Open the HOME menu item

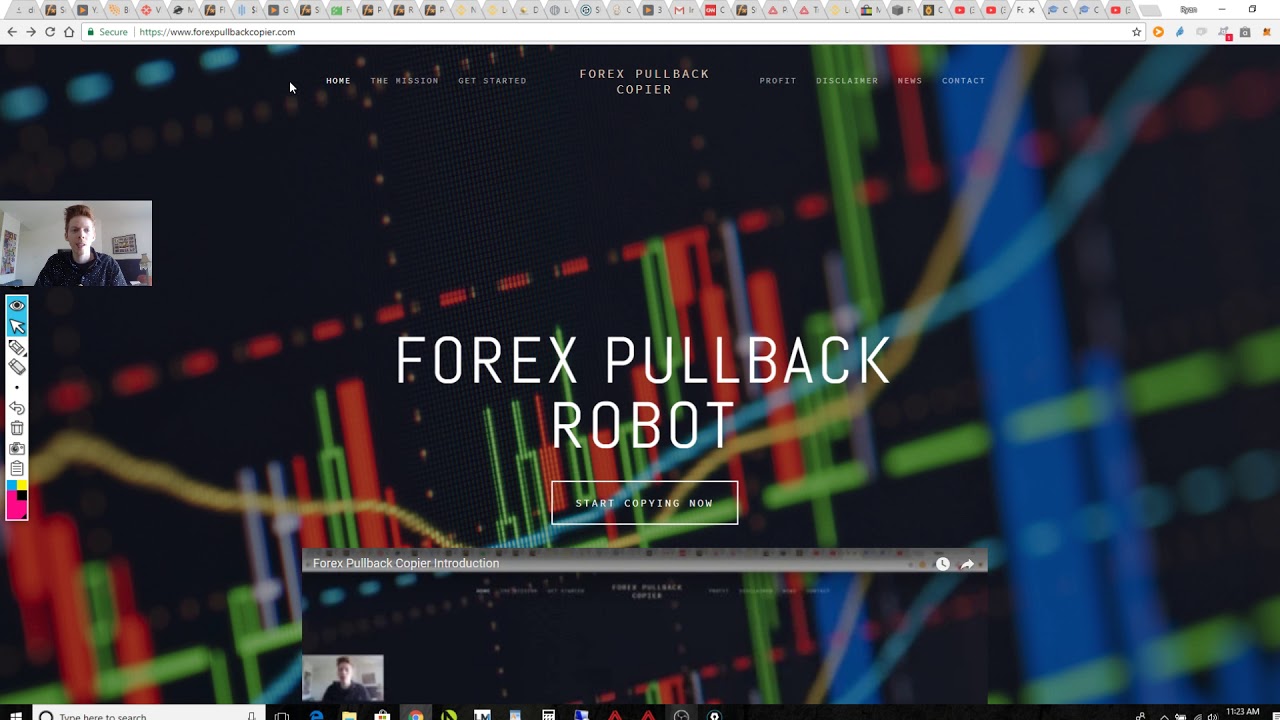pos(338,81)
